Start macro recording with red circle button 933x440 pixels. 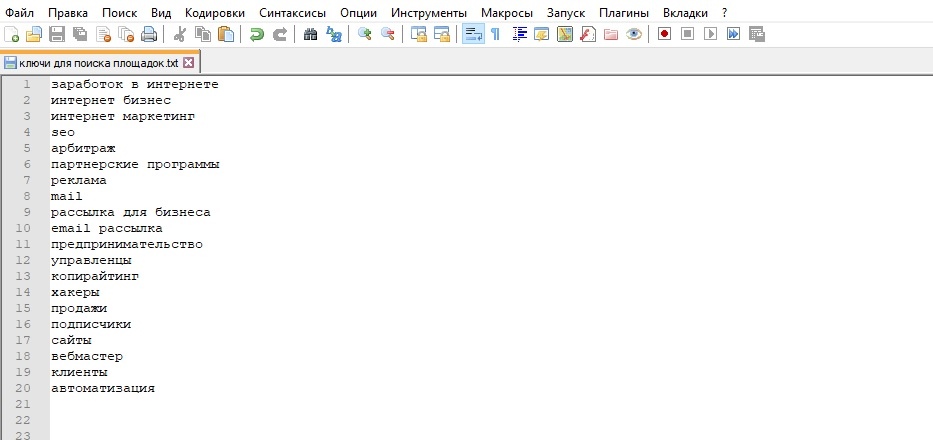(x=664, y=34)
